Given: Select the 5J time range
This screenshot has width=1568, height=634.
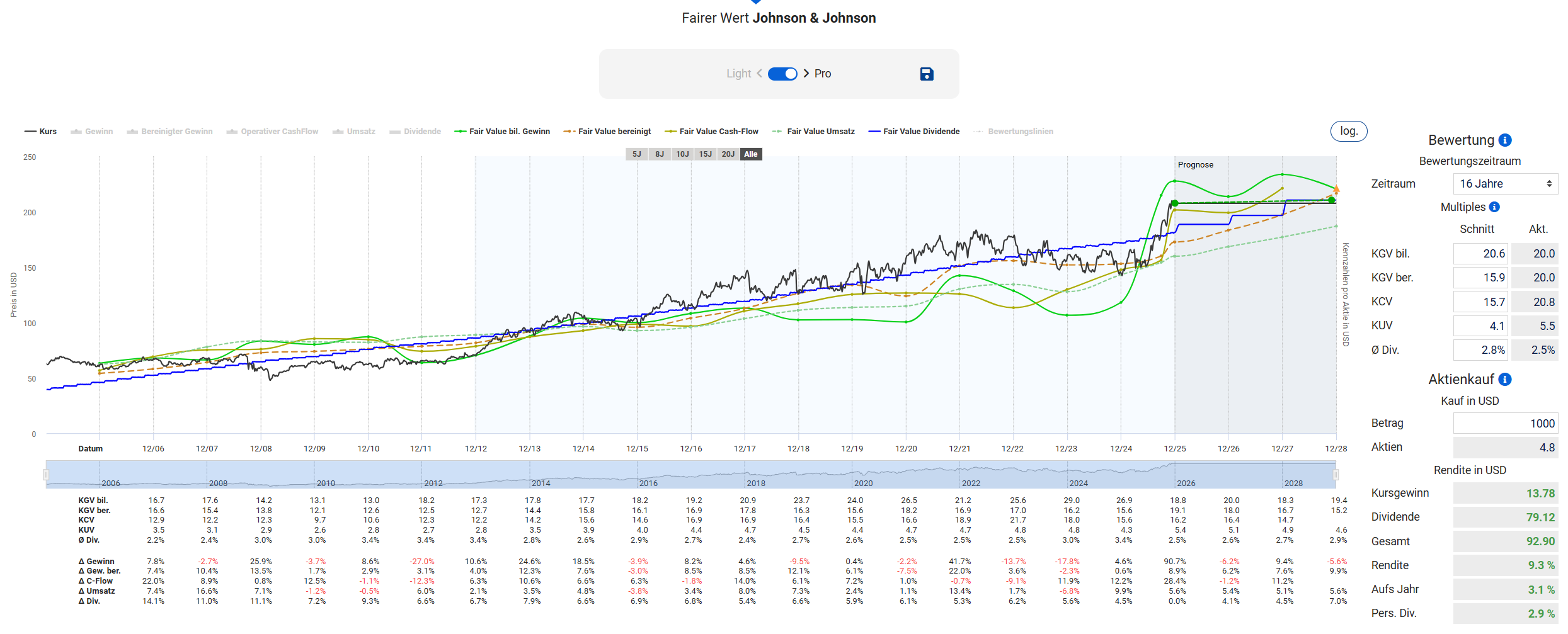Looking at the screenshot, I should [636, 154].
